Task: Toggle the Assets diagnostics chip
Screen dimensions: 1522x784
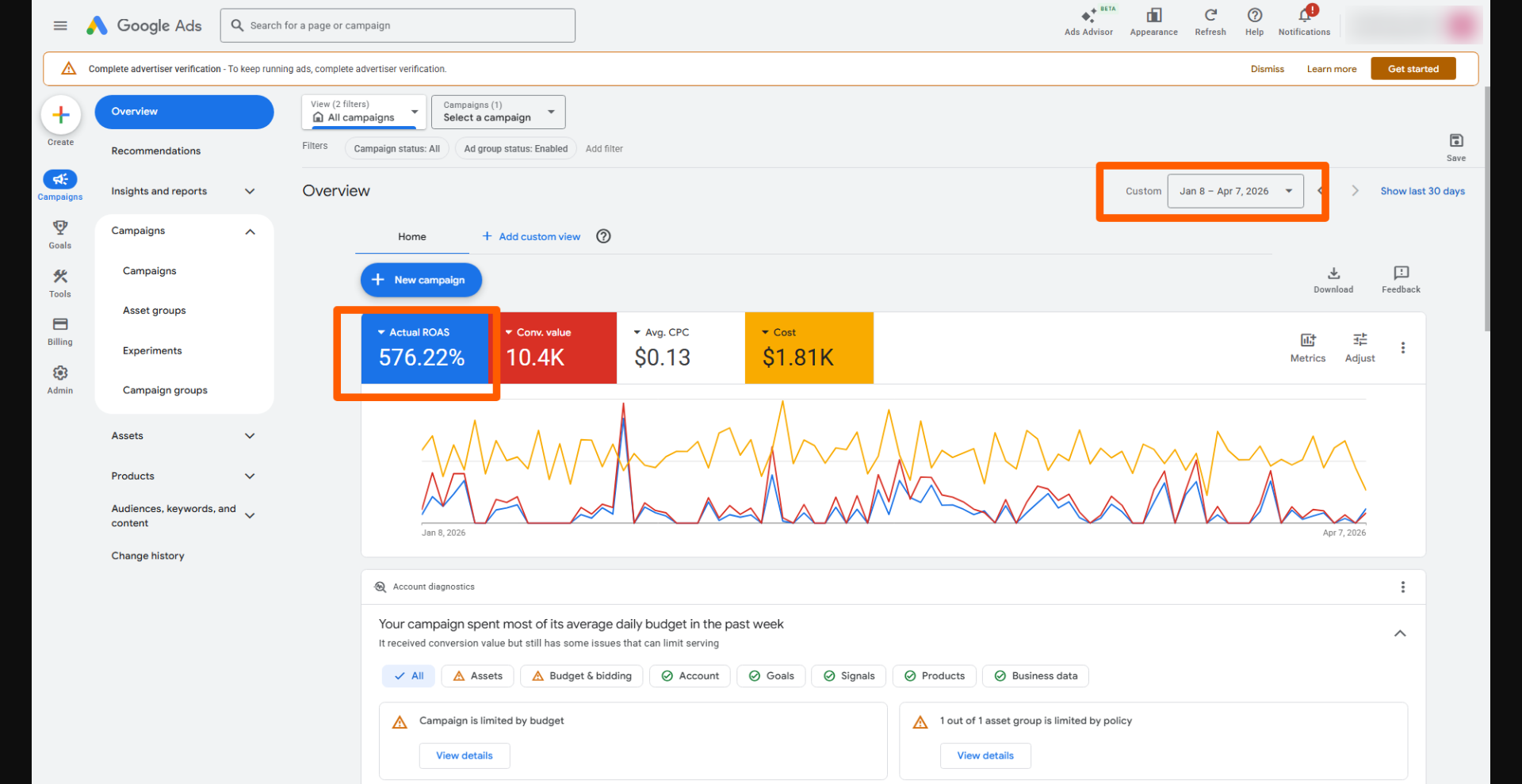Action: [x=478, y=676]
